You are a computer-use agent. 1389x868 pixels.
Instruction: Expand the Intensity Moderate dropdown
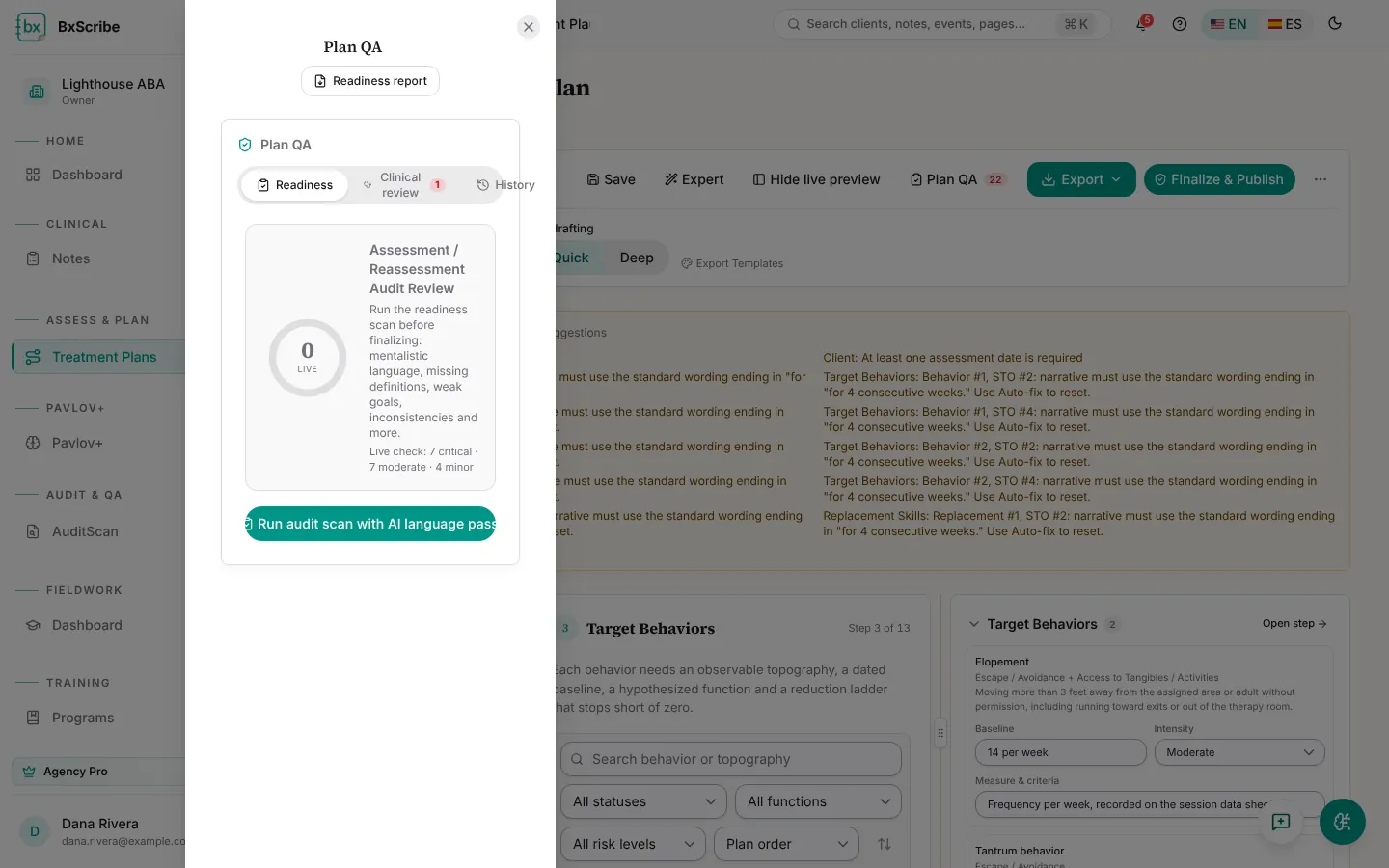point(1239,752)
